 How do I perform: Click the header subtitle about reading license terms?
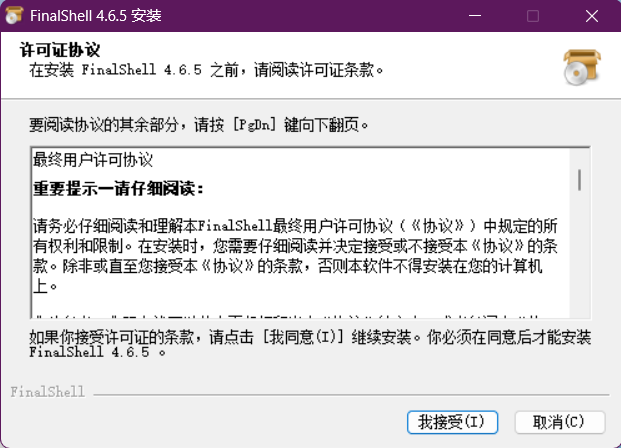click(x=207, y=71)
